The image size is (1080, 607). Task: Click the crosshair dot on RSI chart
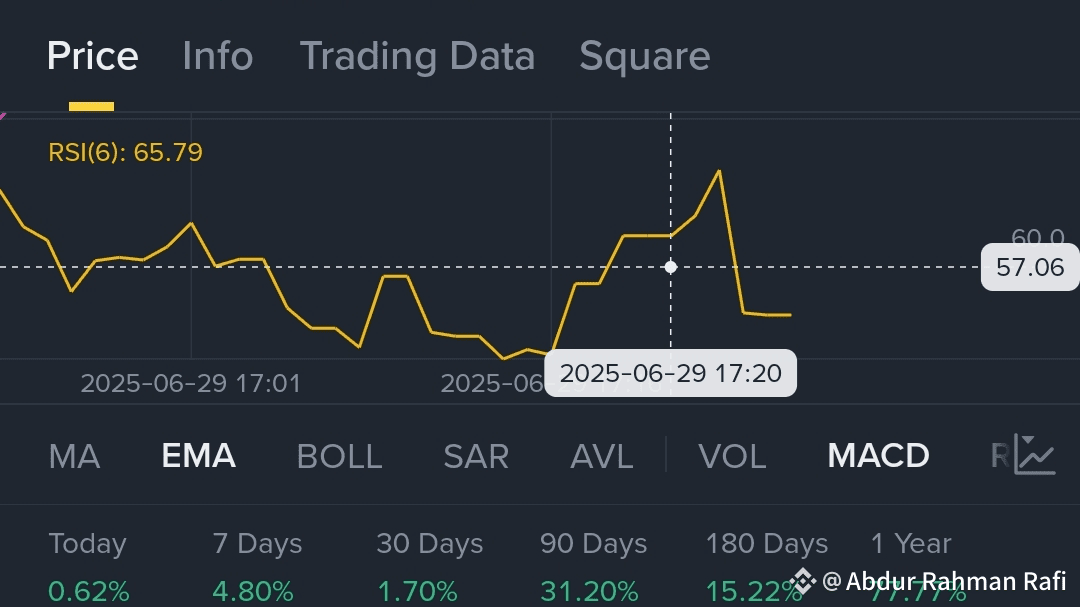[x=670, y=267]
